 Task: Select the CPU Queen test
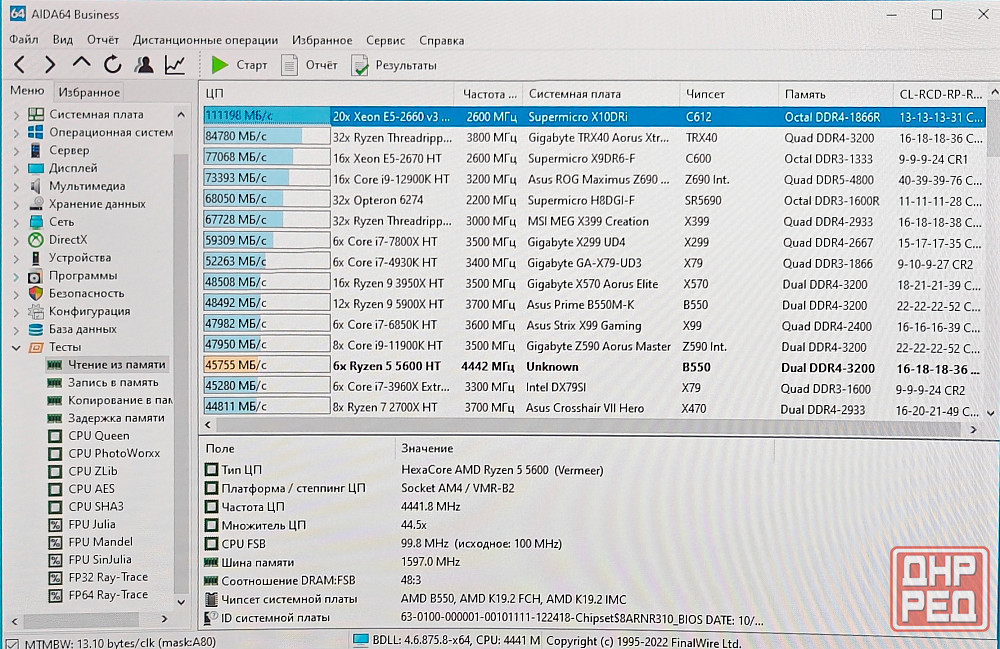coord(98,435)
